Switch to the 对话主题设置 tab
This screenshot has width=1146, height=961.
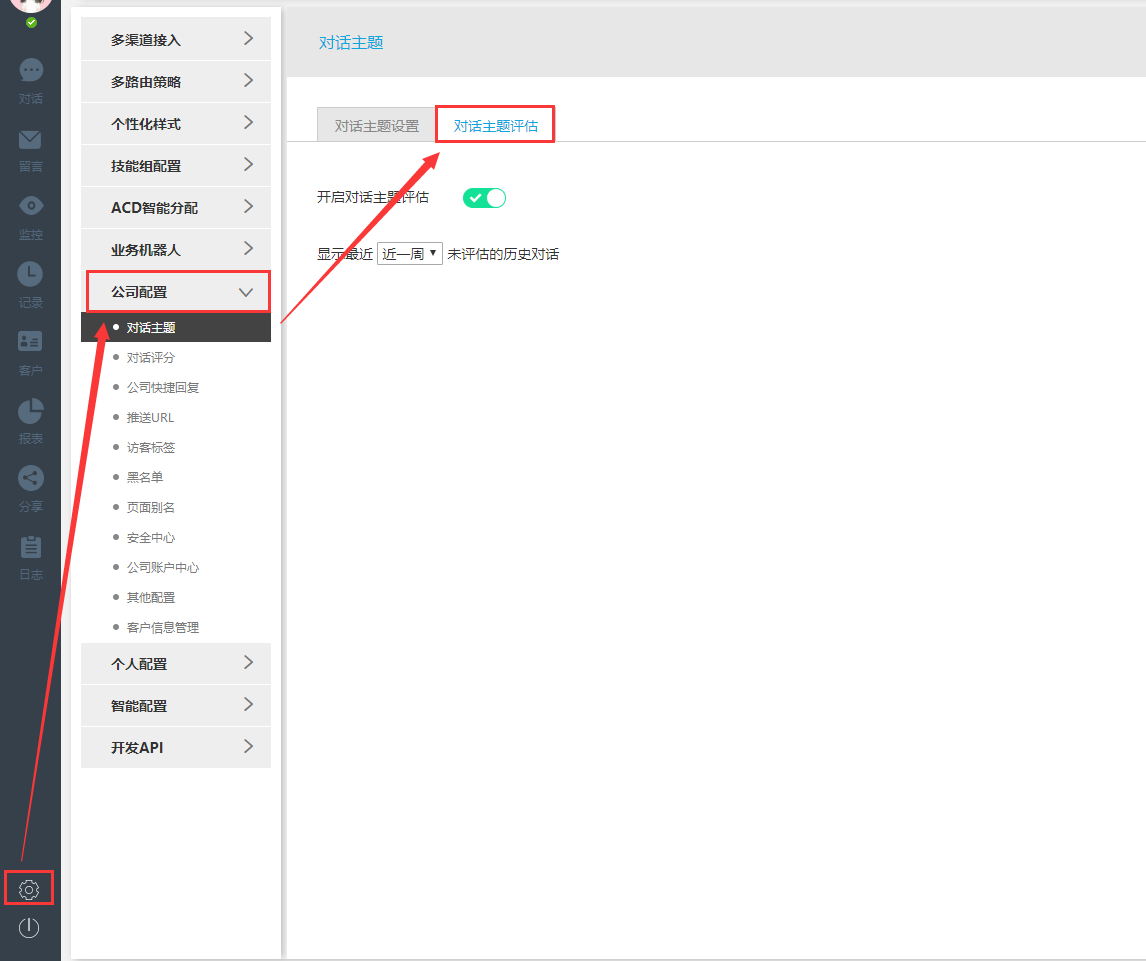coord(376,126)
